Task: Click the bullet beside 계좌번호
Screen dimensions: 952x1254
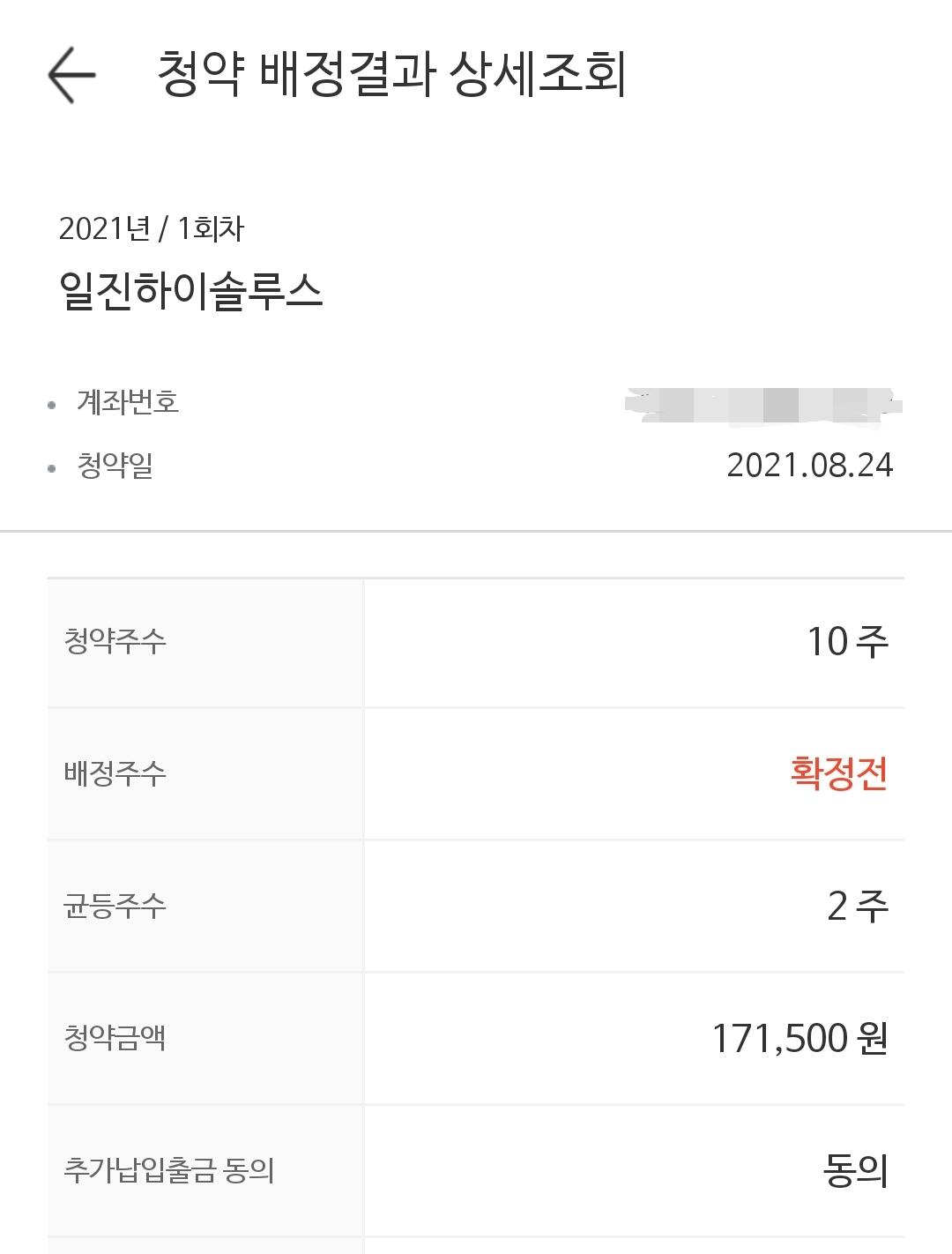Action: coord(52,405)
